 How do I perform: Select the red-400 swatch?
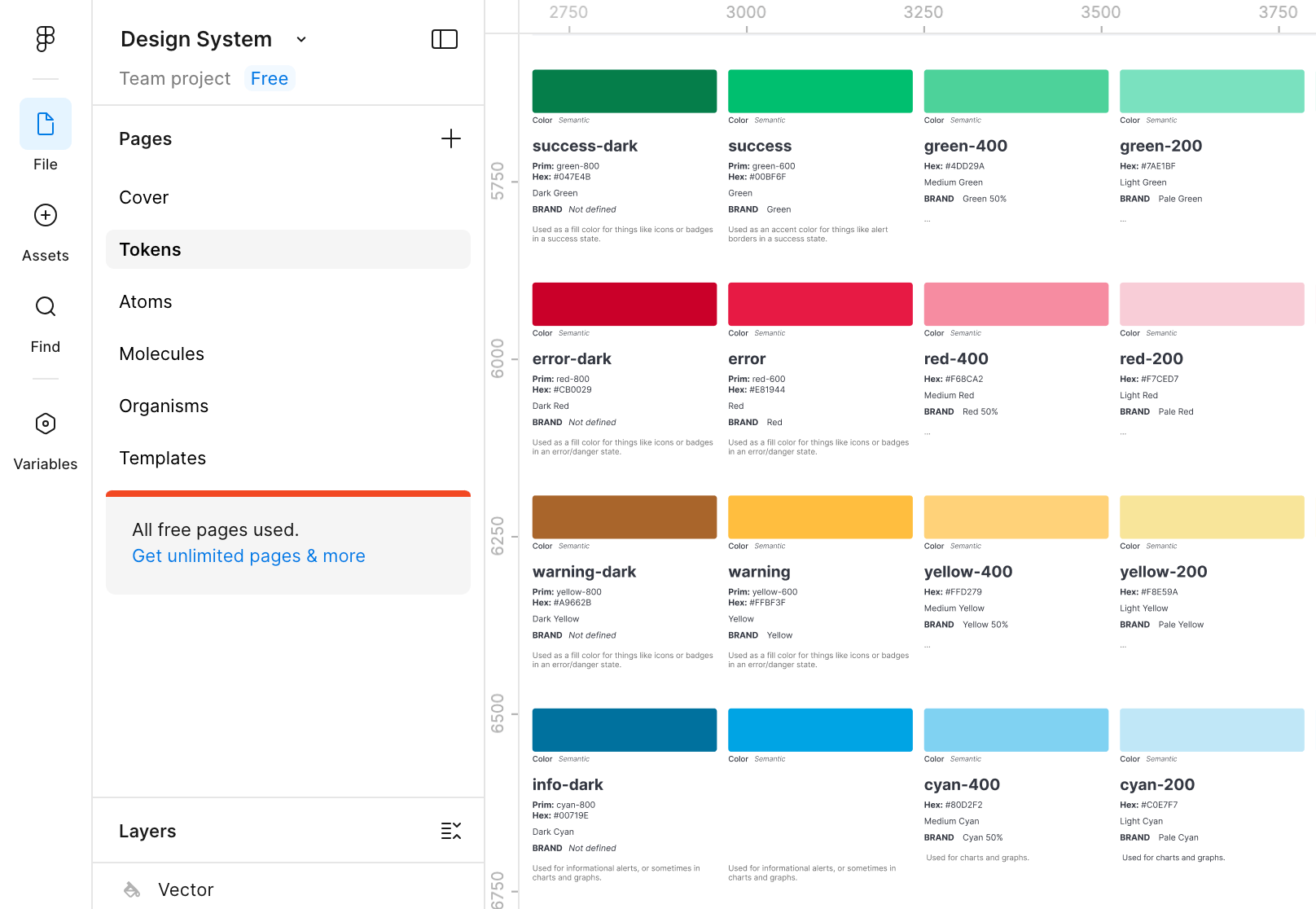(x=1016, y=304)
